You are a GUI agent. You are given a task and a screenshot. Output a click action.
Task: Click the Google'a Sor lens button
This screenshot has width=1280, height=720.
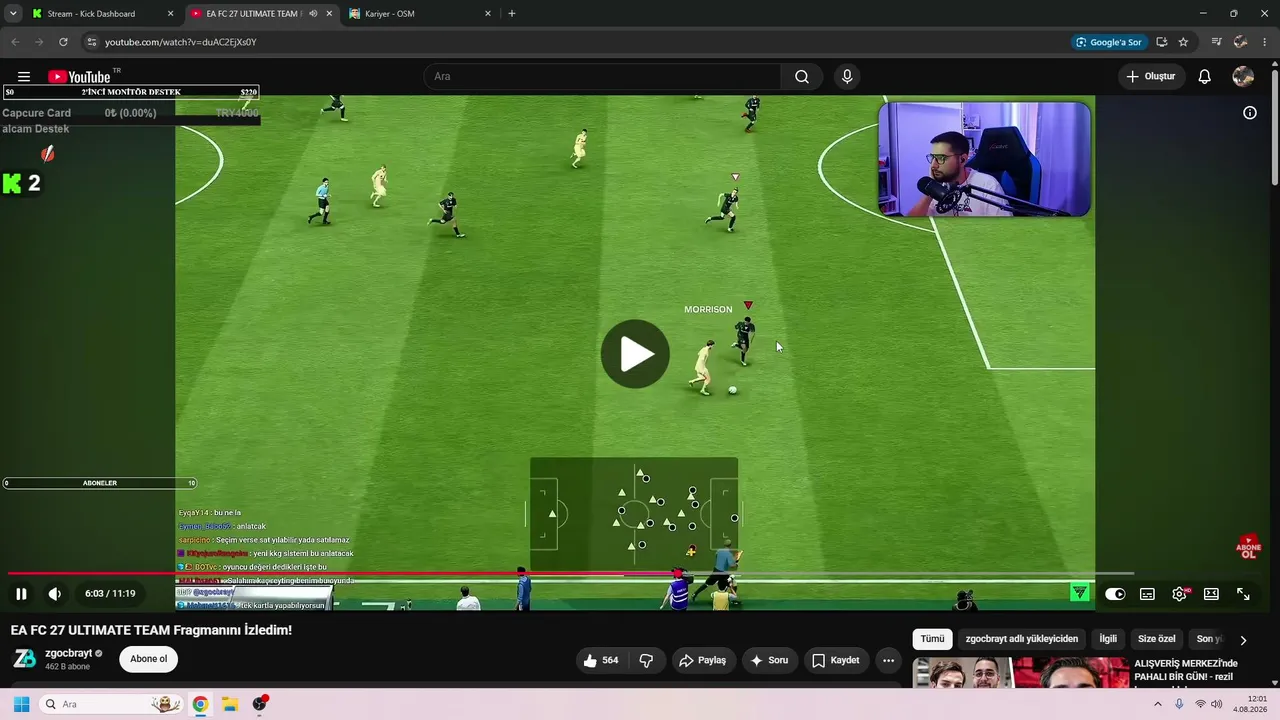point(1108,42)
